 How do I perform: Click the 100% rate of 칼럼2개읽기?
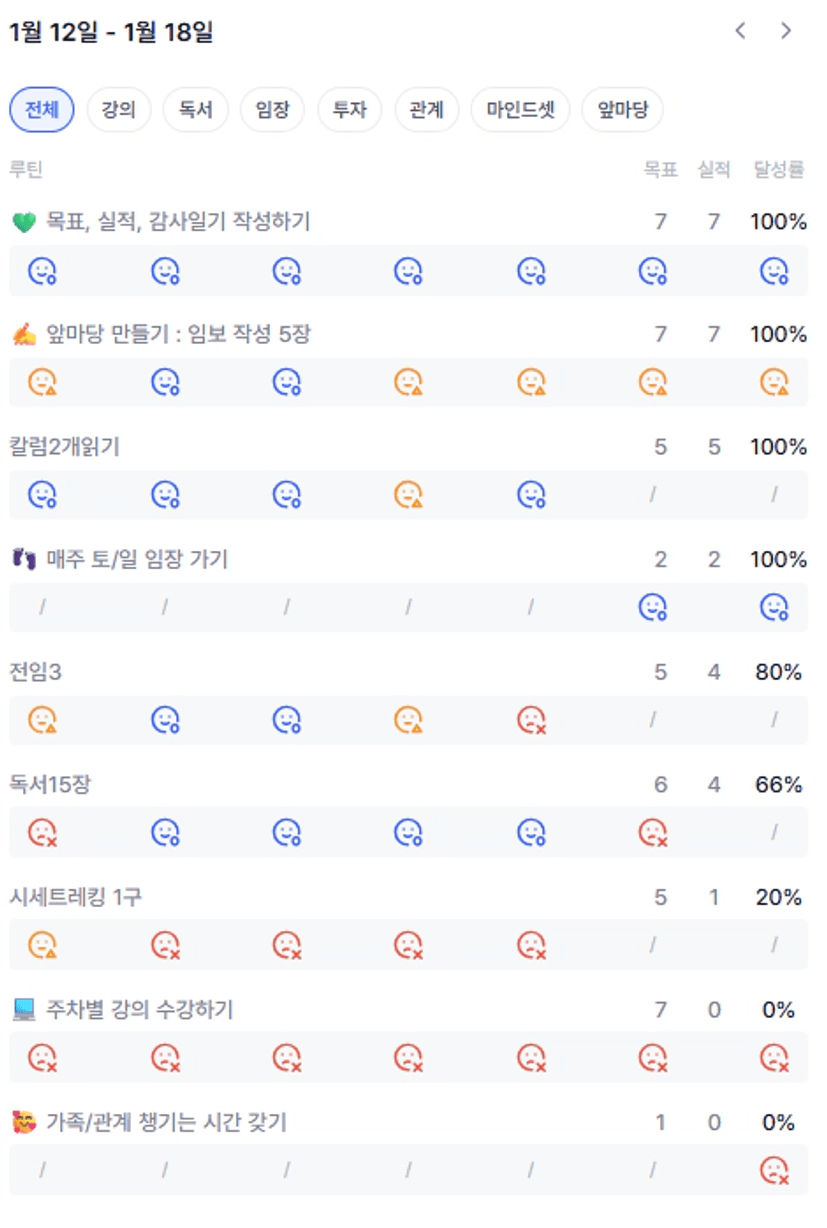pos(778,447)
